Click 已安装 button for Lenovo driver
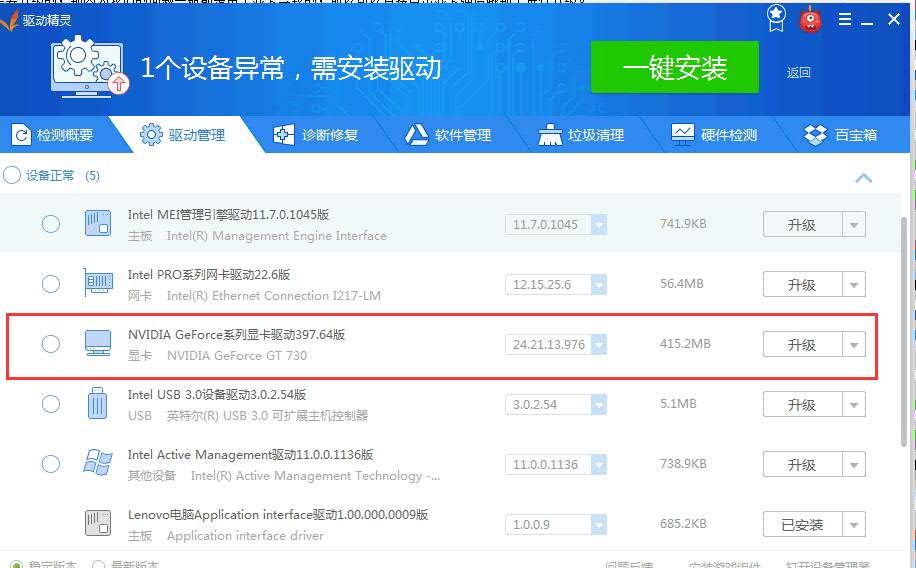916x568 pixels. tap(803, 525)
